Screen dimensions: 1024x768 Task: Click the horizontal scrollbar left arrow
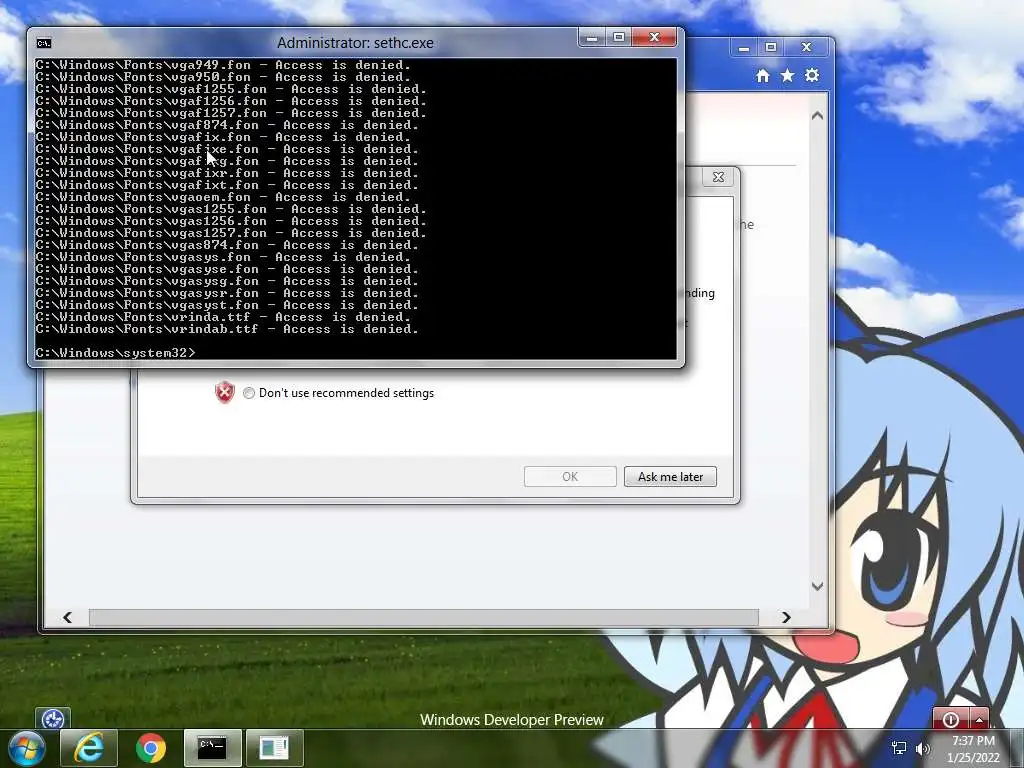coord(67,617)
